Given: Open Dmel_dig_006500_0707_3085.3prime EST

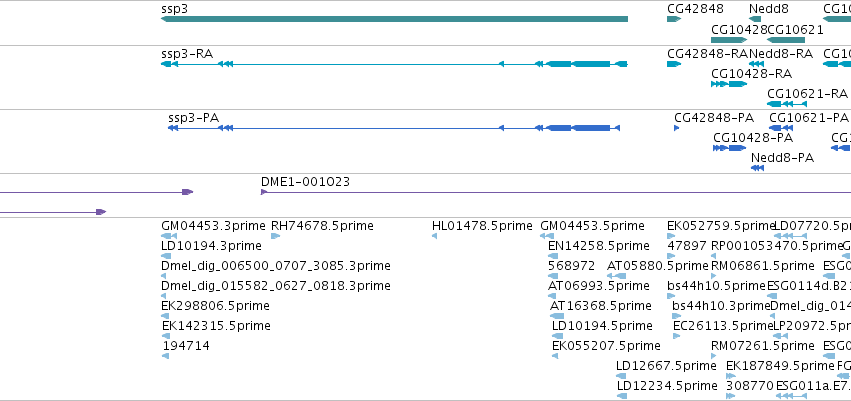Looking at the screenshot, I should tap(276, 266).
